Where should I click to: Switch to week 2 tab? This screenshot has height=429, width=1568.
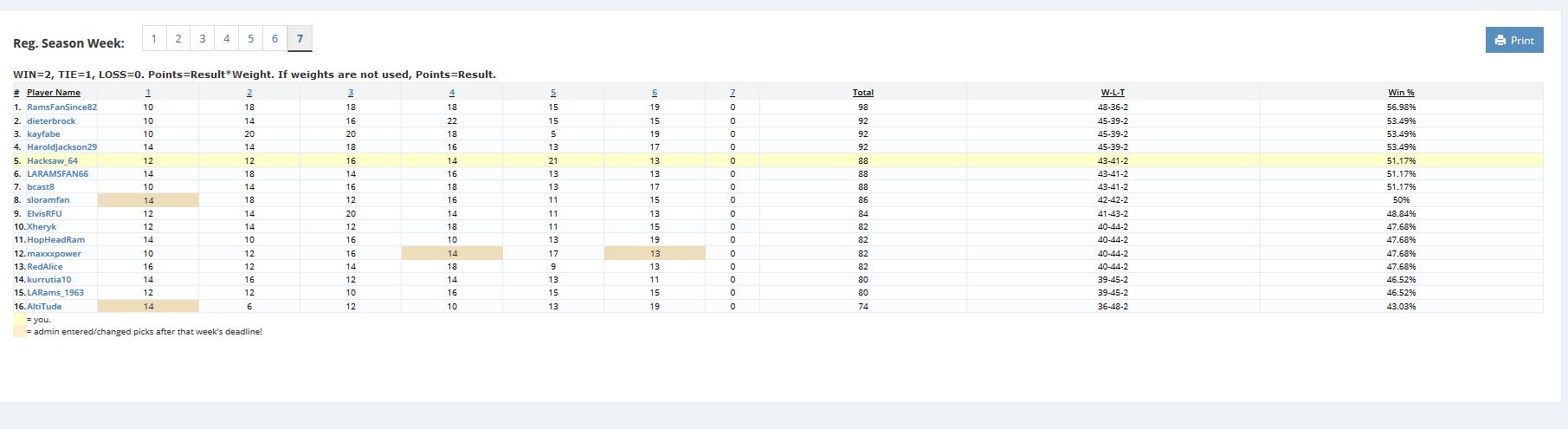point(178,38)
